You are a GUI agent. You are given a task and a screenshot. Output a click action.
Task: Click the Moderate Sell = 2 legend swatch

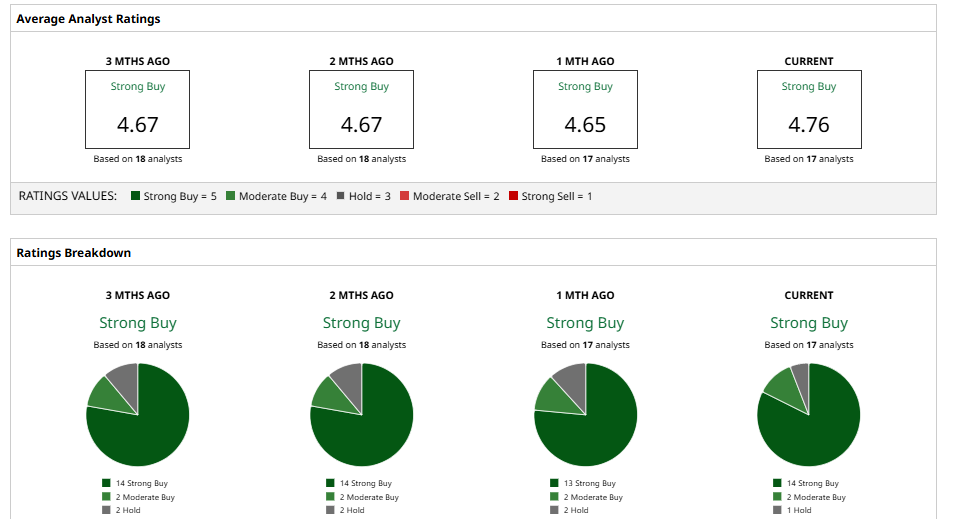coord(405,196)
